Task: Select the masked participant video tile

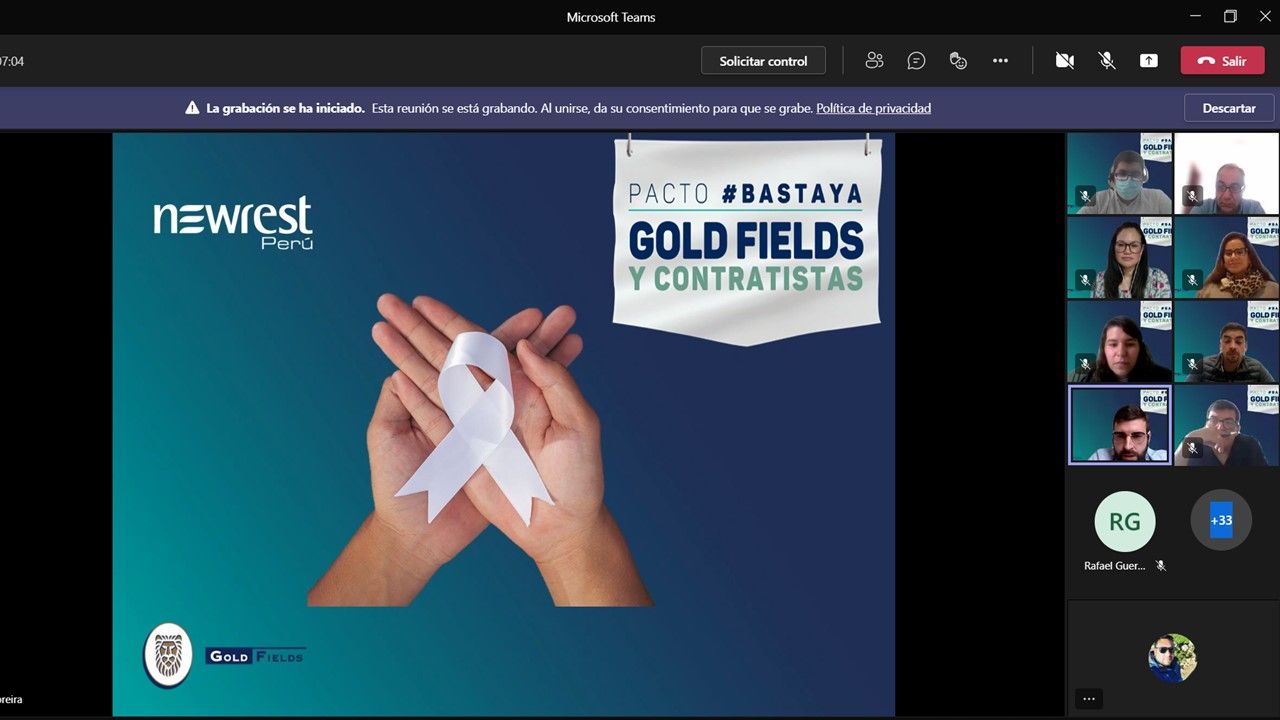Action: coord(1119,174)
